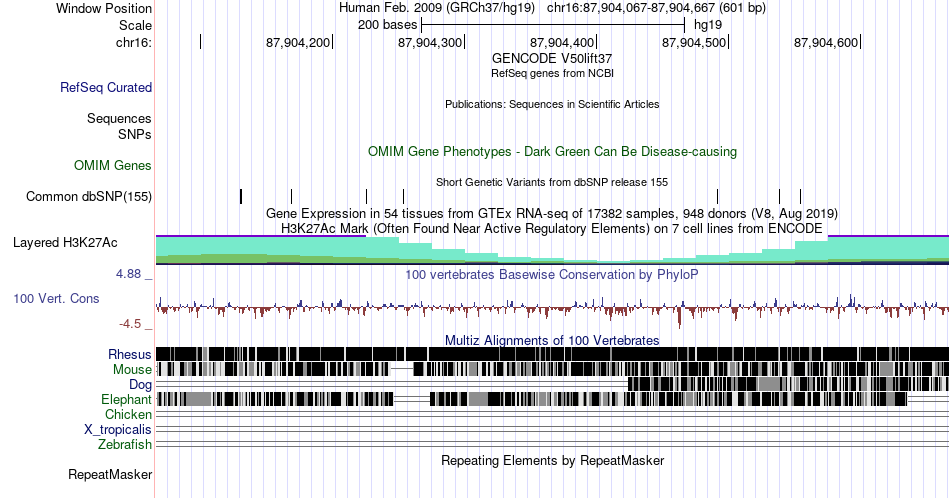Click the SNPs track label
950x498 pixels.
coord(135,134)
